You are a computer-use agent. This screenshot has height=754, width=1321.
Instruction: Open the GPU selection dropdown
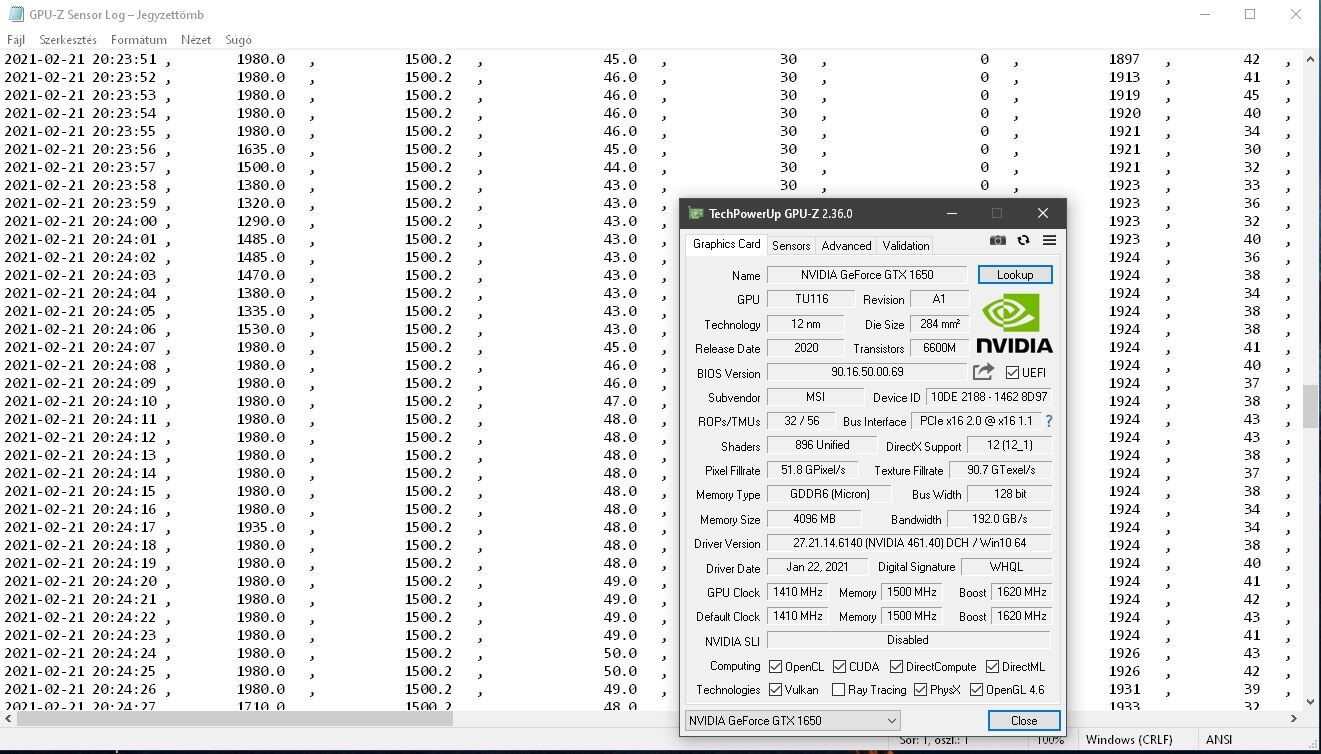(792, 720)
